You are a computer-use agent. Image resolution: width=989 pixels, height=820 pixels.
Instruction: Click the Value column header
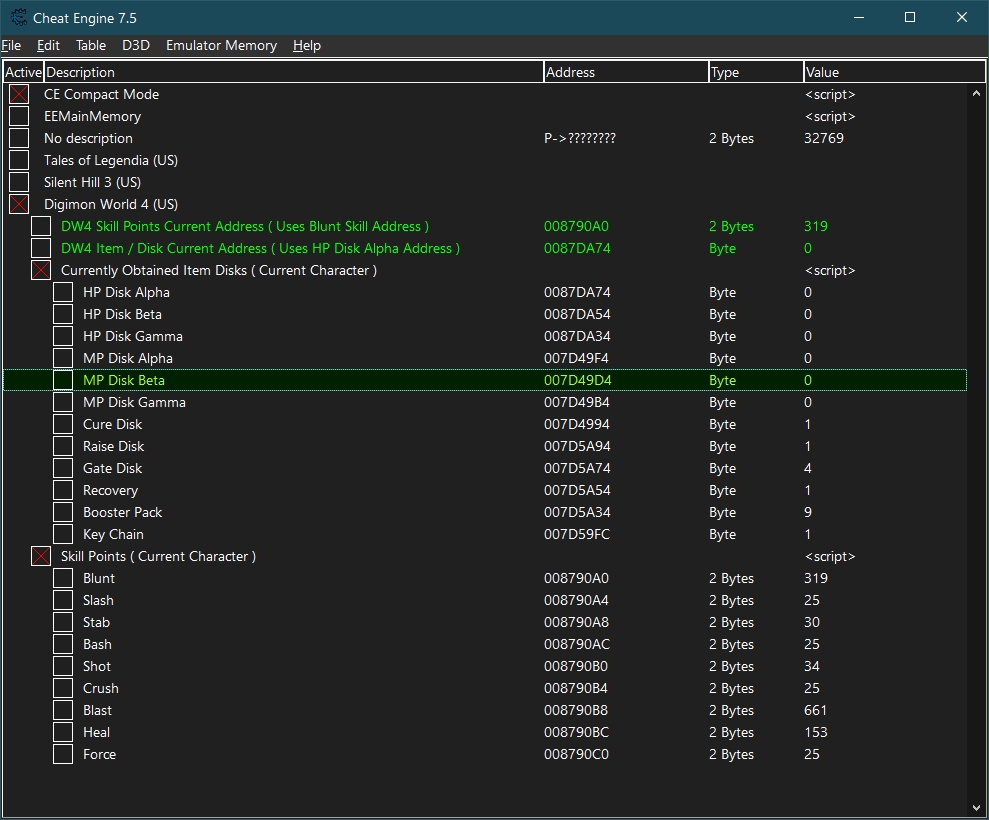tap(894, 72)
